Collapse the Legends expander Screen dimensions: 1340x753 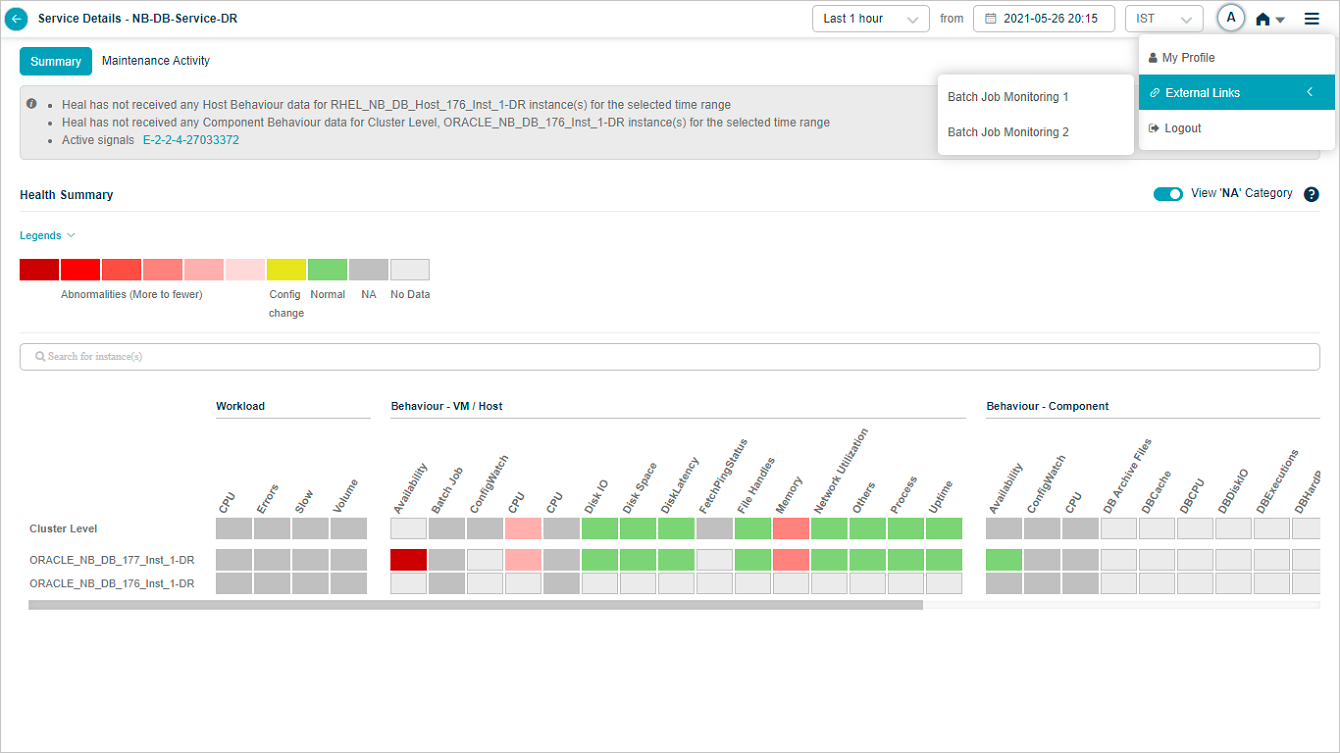47,236
